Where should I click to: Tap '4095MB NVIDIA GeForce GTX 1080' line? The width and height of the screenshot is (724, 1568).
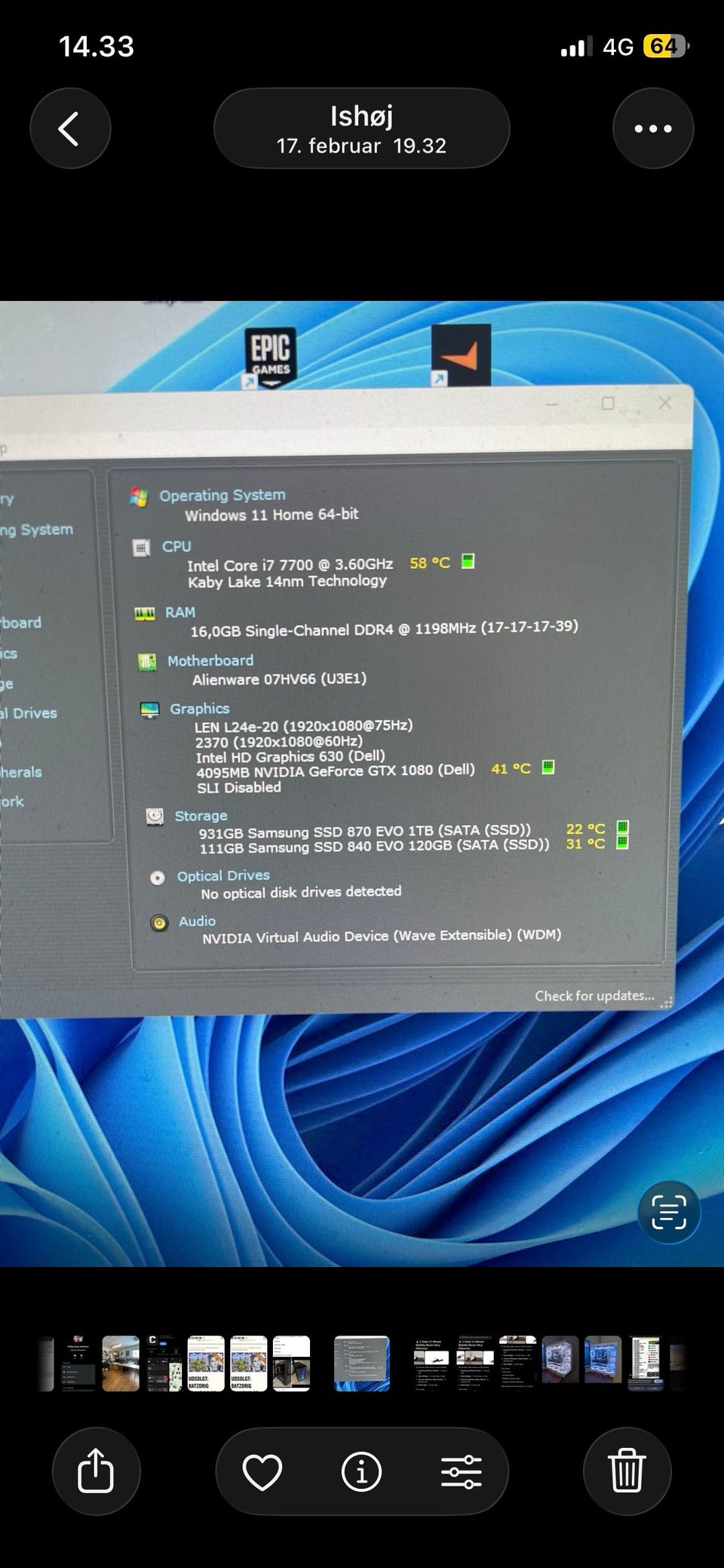[x=336, y=771]
